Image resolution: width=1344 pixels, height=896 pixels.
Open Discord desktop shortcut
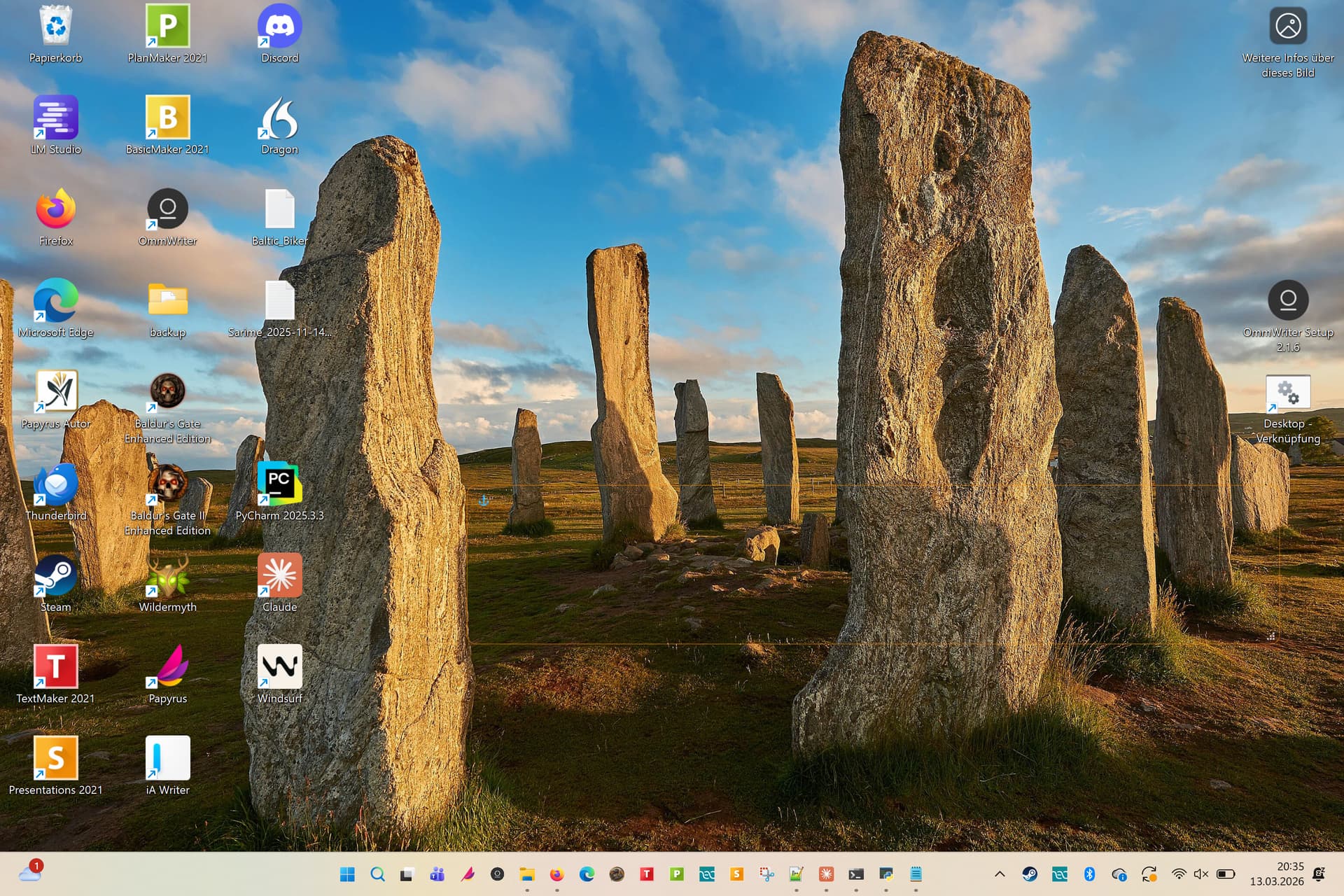(279, 27)
